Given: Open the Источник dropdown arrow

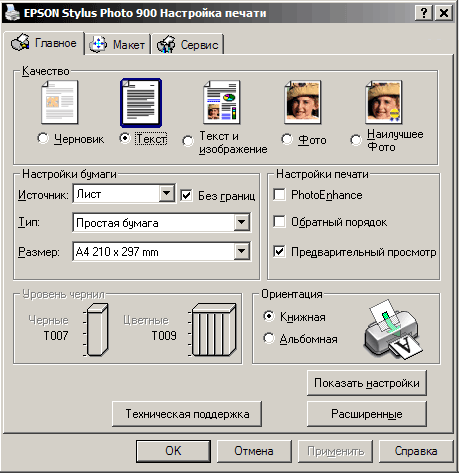Looking at the screenshot, I should pyautogui.click(x=166, y=193).
